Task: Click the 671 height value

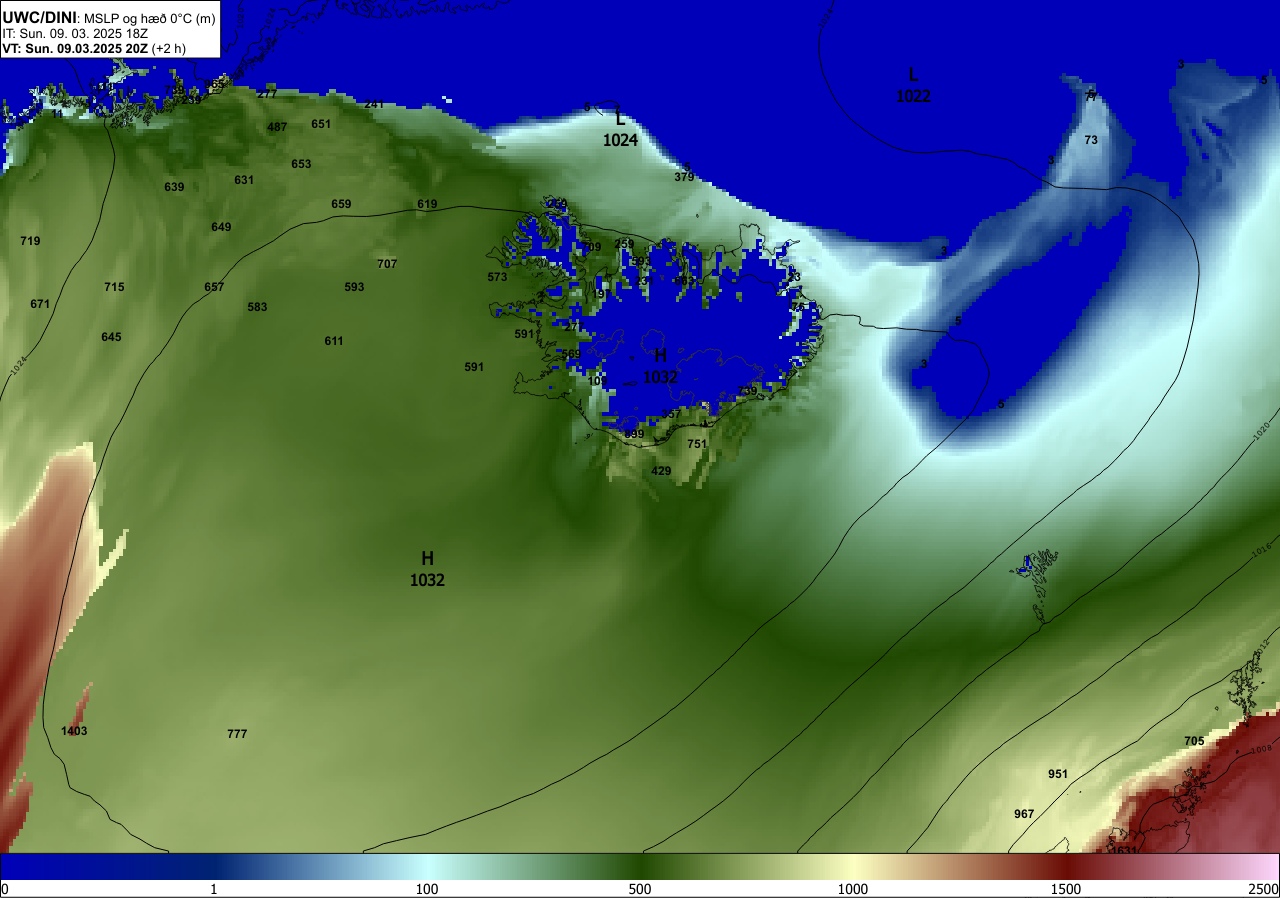Action: [40, 304]
